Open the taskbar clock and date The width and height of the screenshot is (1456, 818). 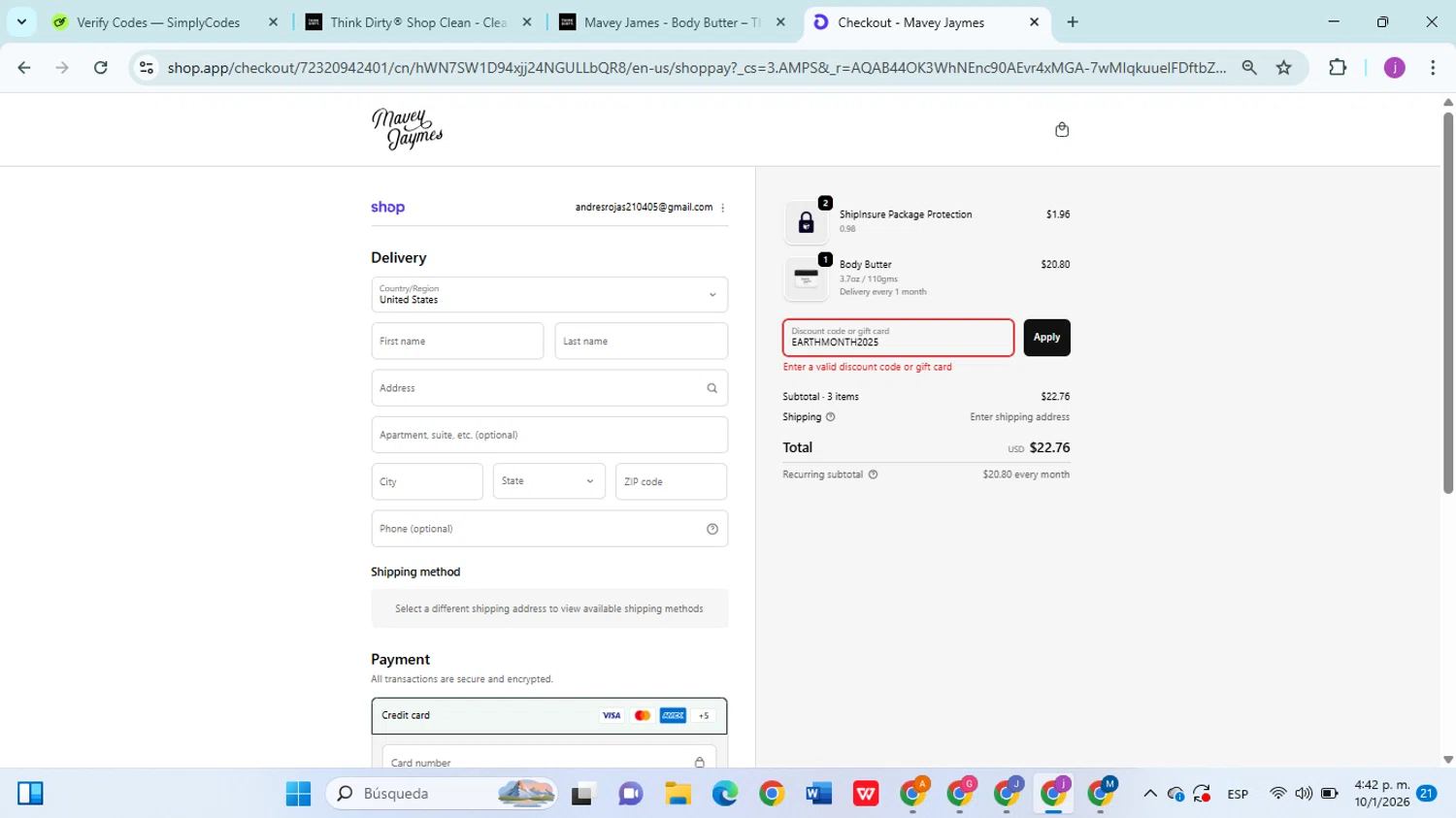[x=1382, y=794]
